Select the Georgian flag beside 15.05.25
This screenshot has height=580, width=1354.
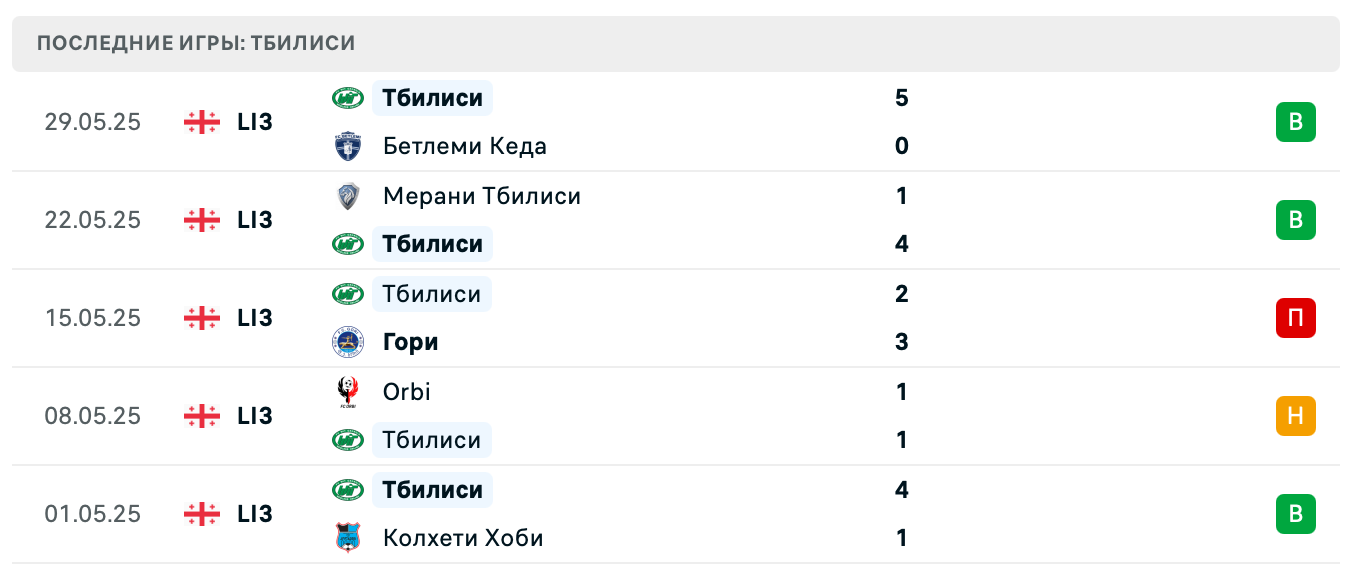(x=201, y=318)
